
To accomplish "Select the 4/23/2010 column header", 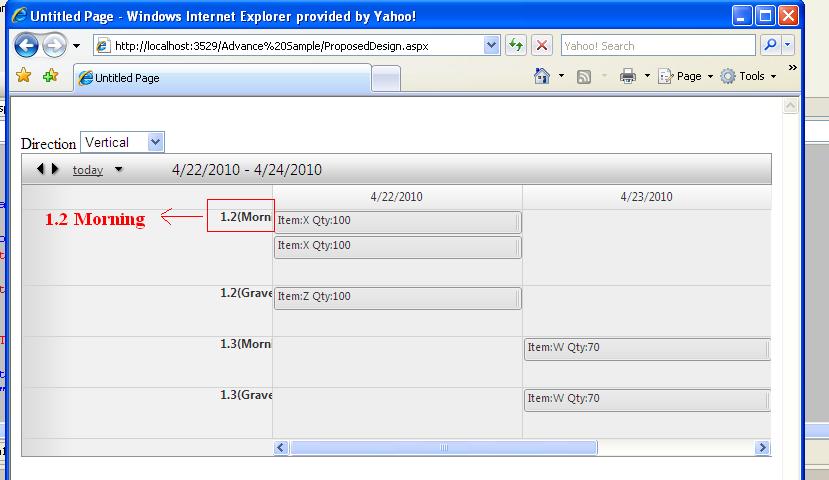I will pyautogui.click(x=646, y=197).
